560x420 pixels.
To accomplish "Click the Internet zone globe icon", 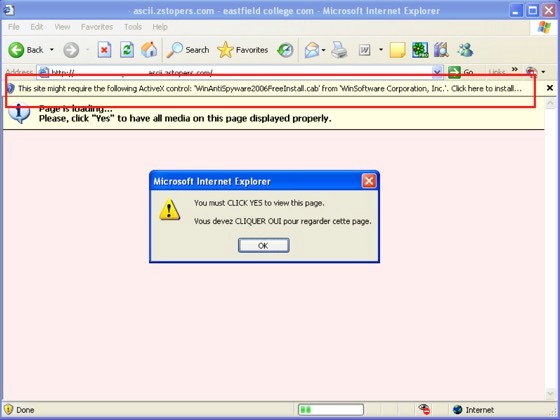I will 457,410.
